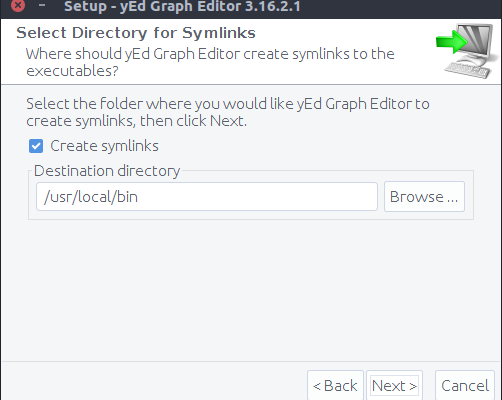Viewport: 502px width, 400px height.
Task: Click the red close window icon
Action: (x=18, y=5)
